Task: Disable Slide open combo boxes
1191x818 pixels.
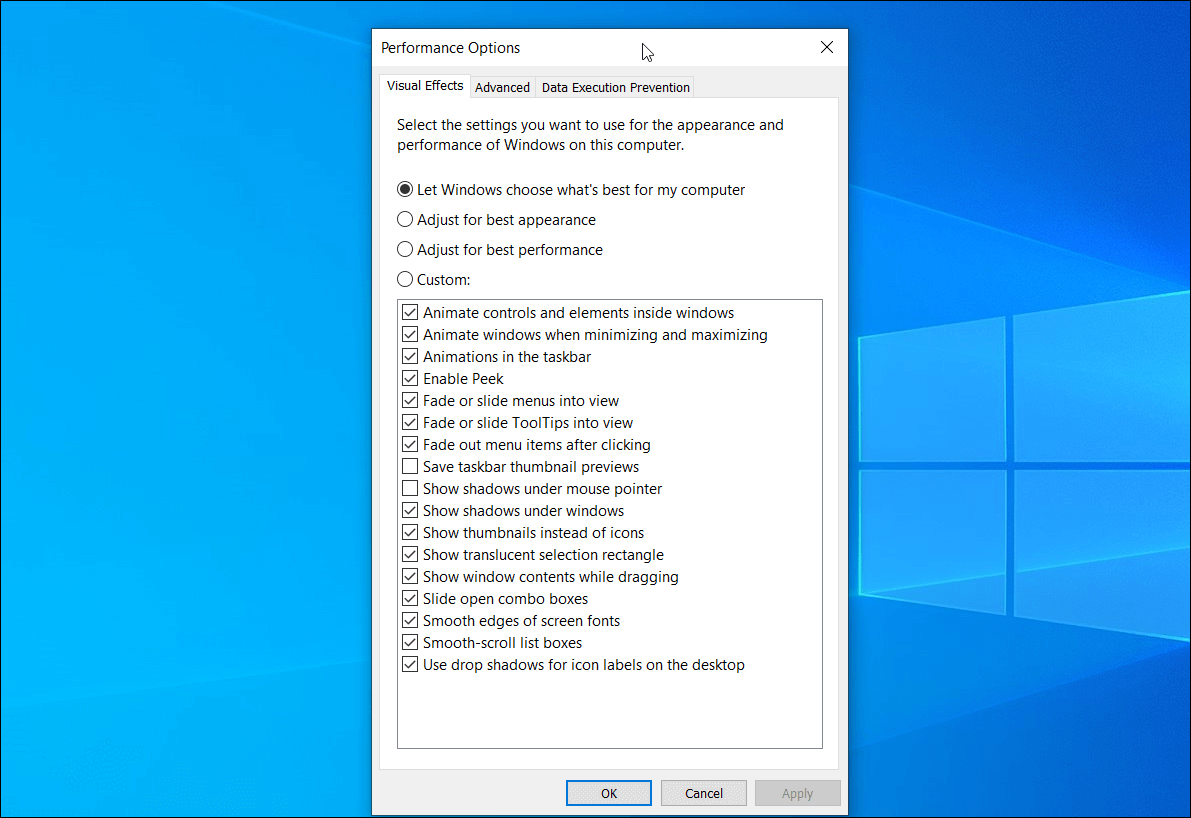Action: coord(410,598)
